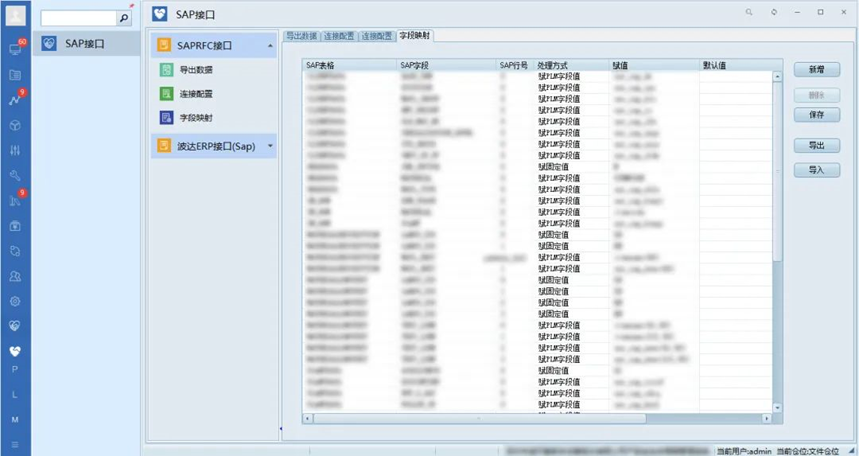Switch to the first 连接配置 tab
Image resolution: width=859 pixels, height=456 pixels.
[340, 36]
